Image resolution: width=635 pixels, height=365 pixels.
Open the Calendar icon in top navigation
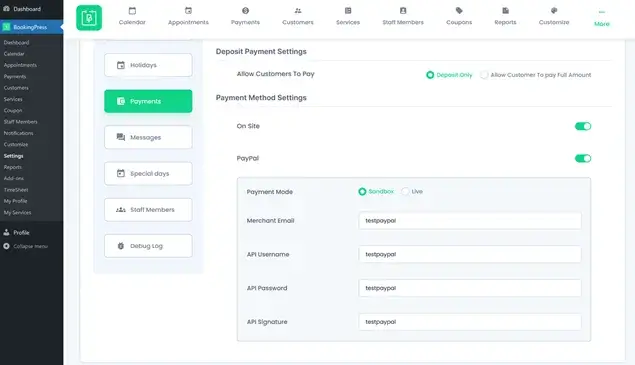click(132, 11)
